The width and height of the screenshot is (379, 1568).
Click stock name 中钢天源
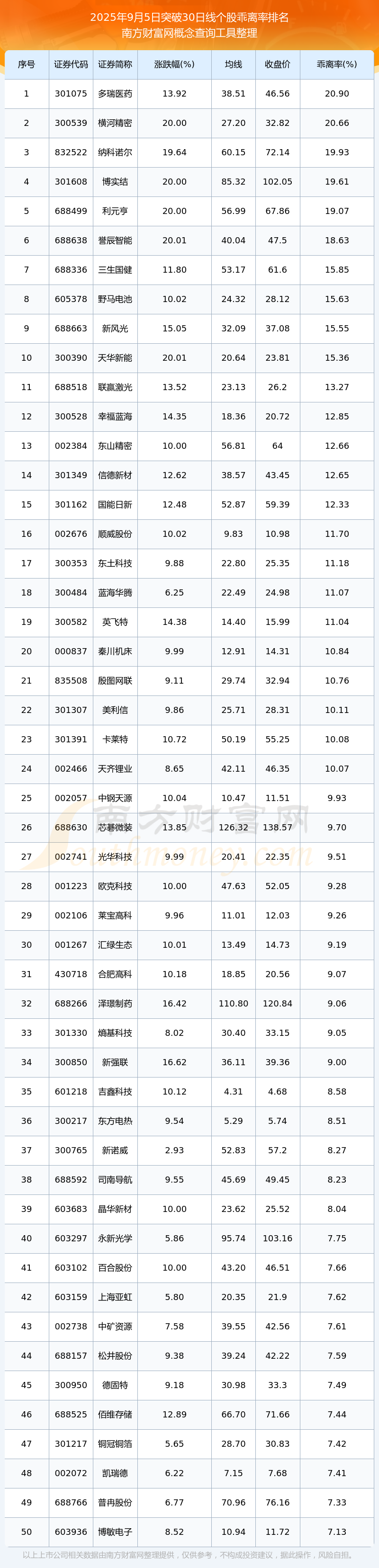coord(115,798)
